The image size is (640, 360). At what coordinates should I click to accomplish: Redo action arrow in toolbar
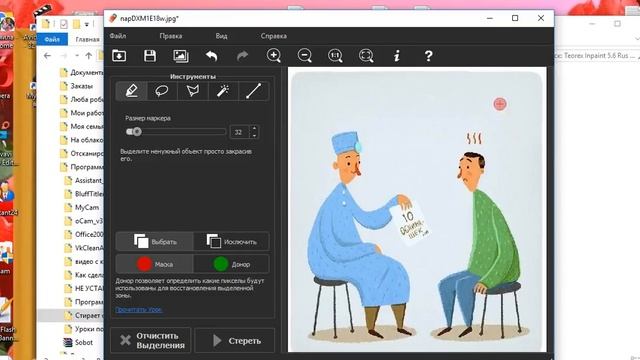click(242, 56)
